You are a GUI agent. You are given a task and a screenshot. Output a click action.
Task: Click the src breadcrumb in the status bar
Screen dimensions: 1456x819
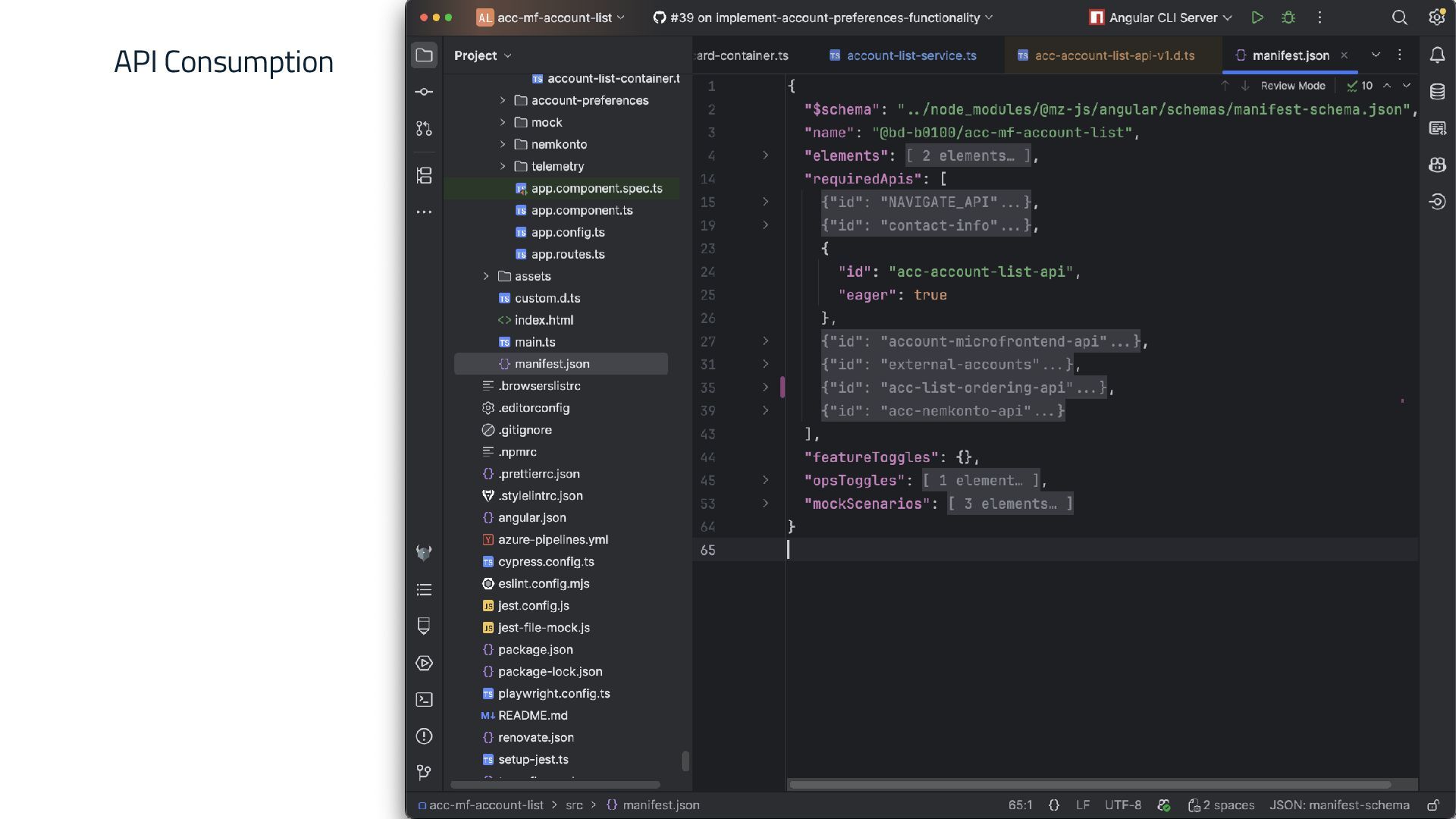coord(574,805)
